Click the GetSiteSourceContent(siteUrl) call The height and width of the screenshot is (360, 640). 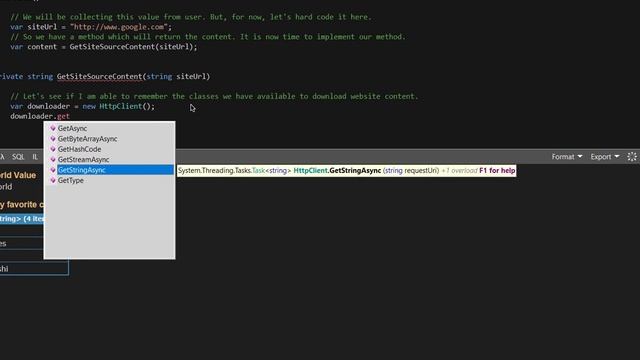pos(133,47)
